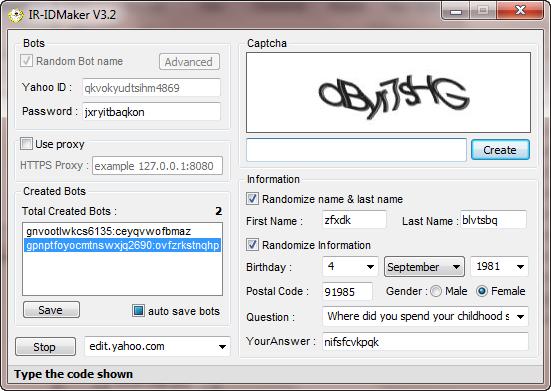The image size is (551, 391).
Task: Click the Last Name field
Action: tap(493, 220)
